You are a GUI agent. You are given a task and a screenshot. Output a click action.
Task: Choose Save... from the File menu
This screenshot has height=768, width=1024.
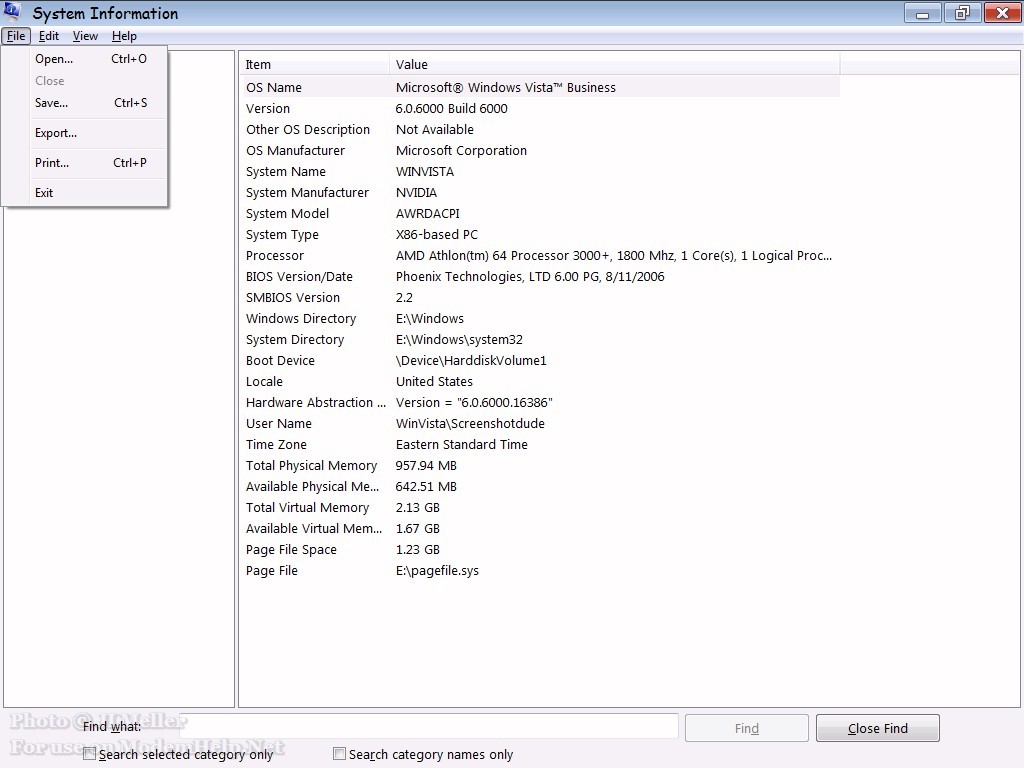[91, 103]
